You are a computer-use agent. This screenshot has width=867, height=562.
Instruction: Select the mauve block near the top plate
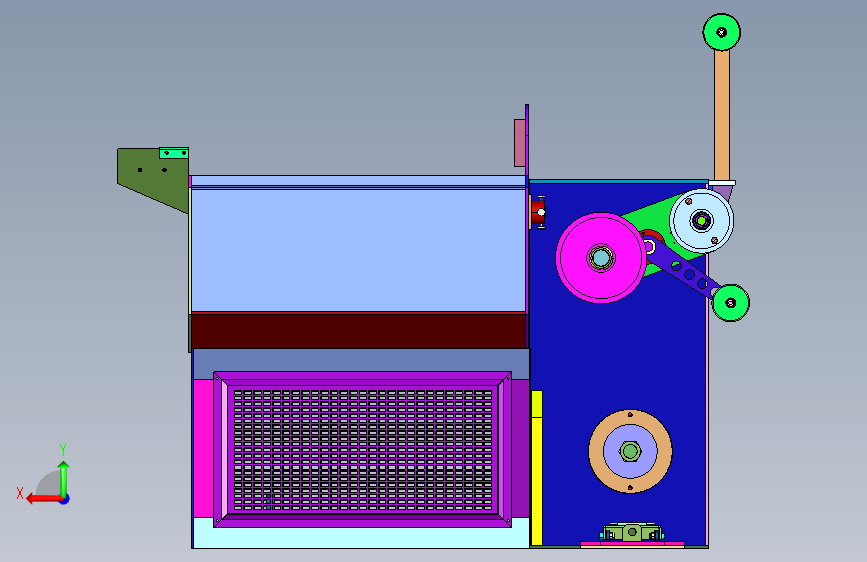(520, 143)
